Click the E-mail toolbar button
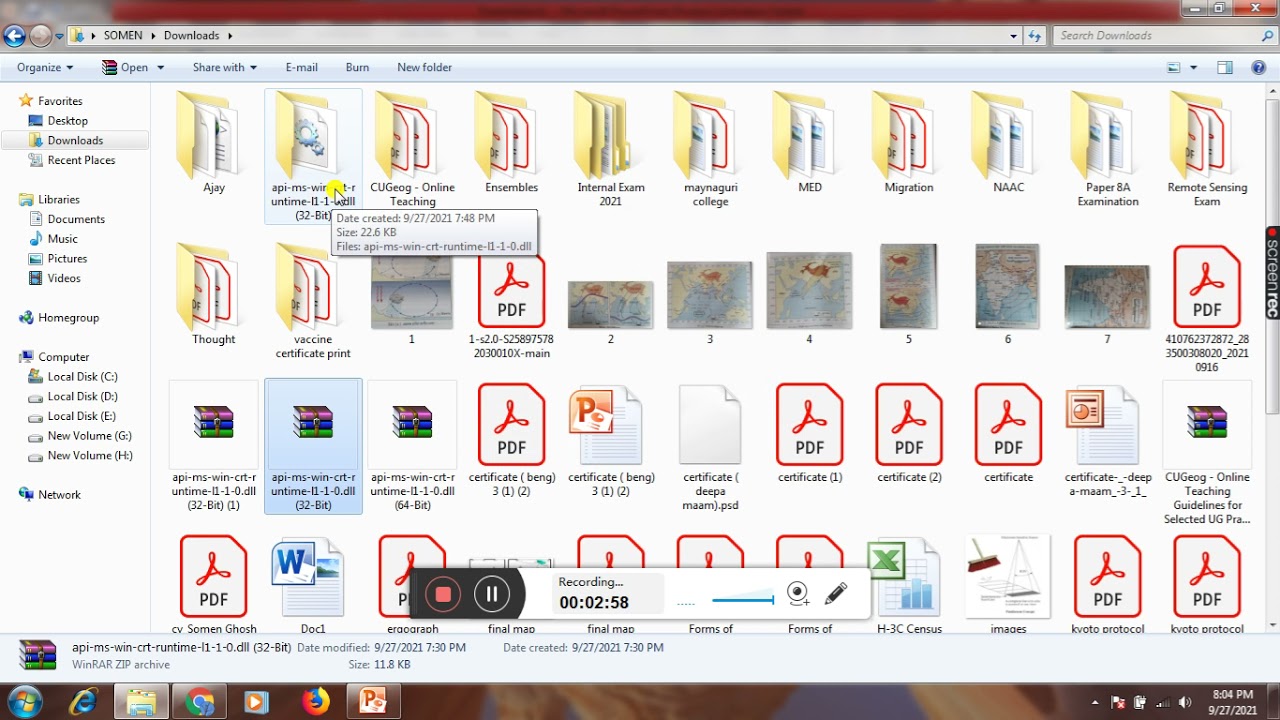Viewport: 1280px width, 720px height. [301, 67]
